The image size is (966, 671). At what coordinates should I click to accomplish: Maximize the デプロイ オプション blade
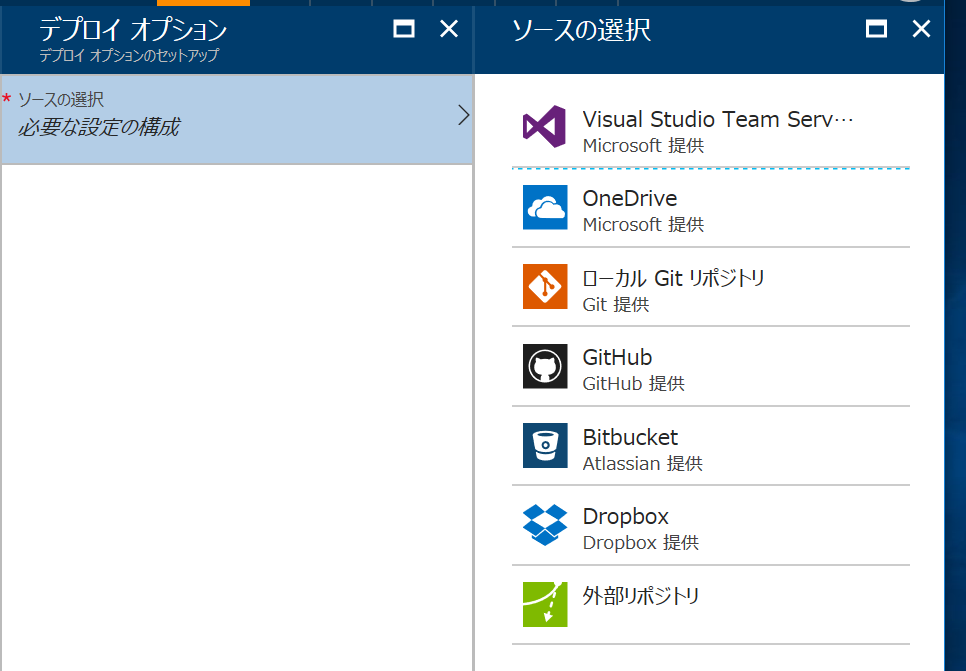coord(404,29)
